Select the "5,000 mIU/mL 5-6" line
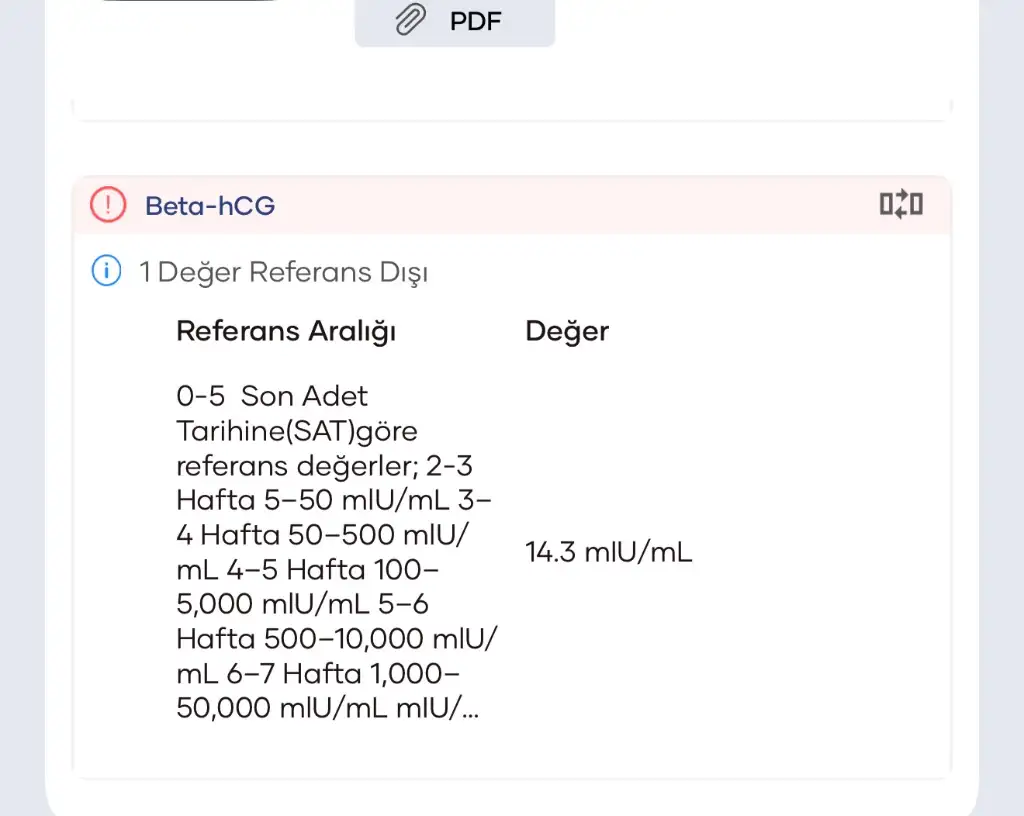The width and height of the screenshot is (1024, 816). point(303,604)
